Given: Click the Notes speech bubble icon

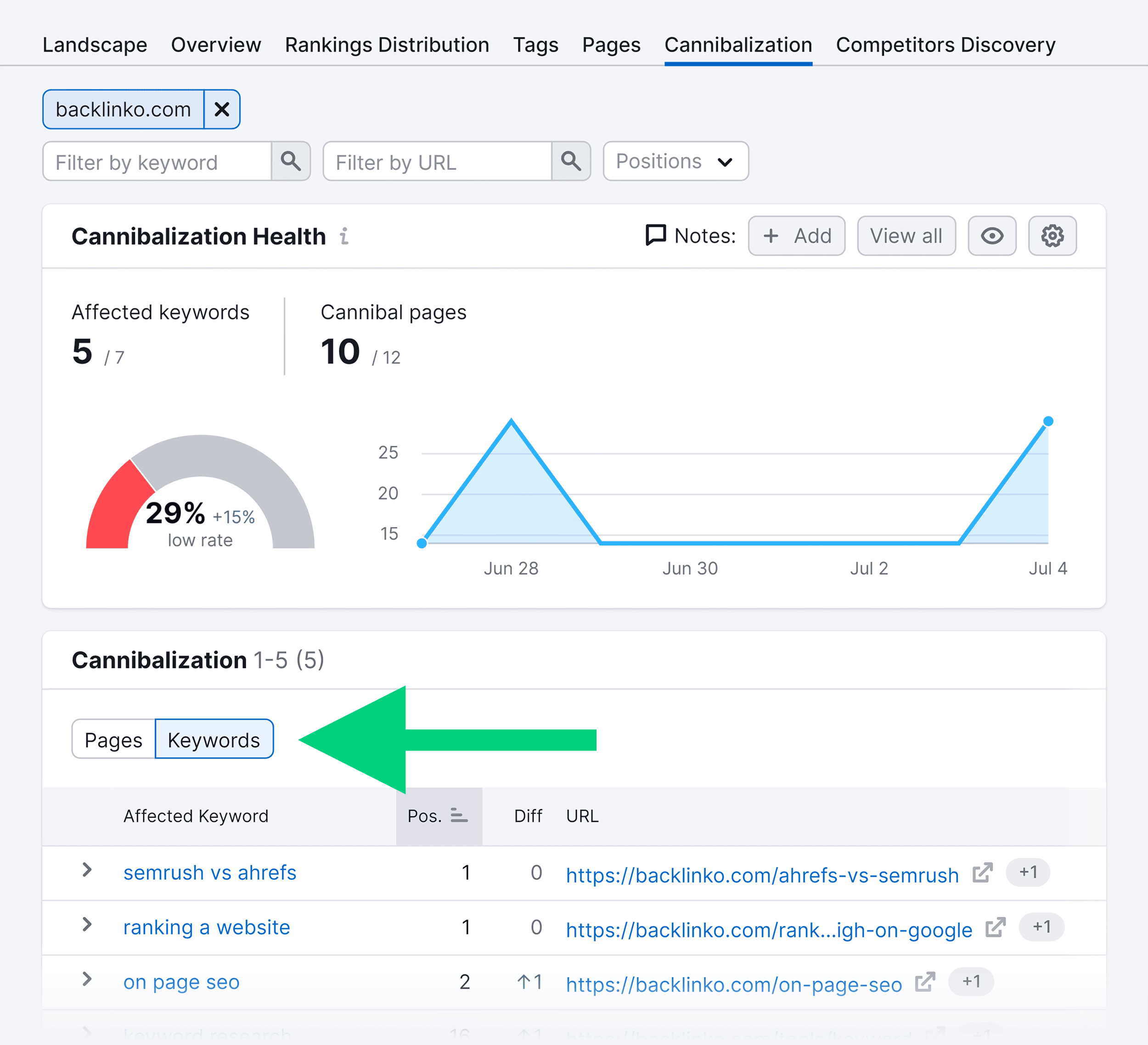Looking at the screenshot, I should point(655,235).
